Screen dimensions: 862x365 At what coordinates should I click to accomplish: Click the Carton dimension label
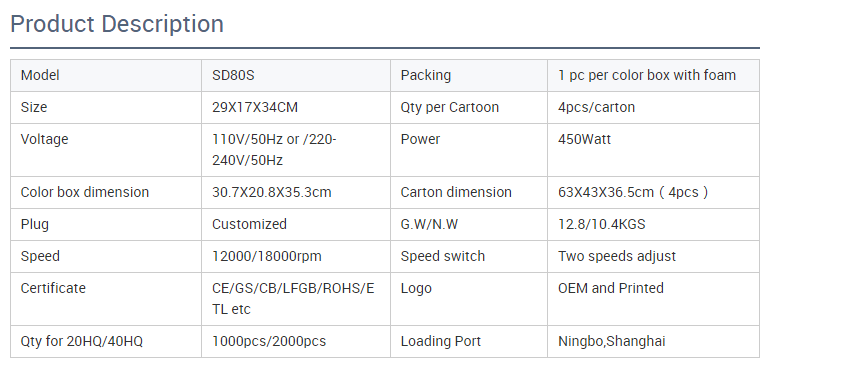[456, 192]
